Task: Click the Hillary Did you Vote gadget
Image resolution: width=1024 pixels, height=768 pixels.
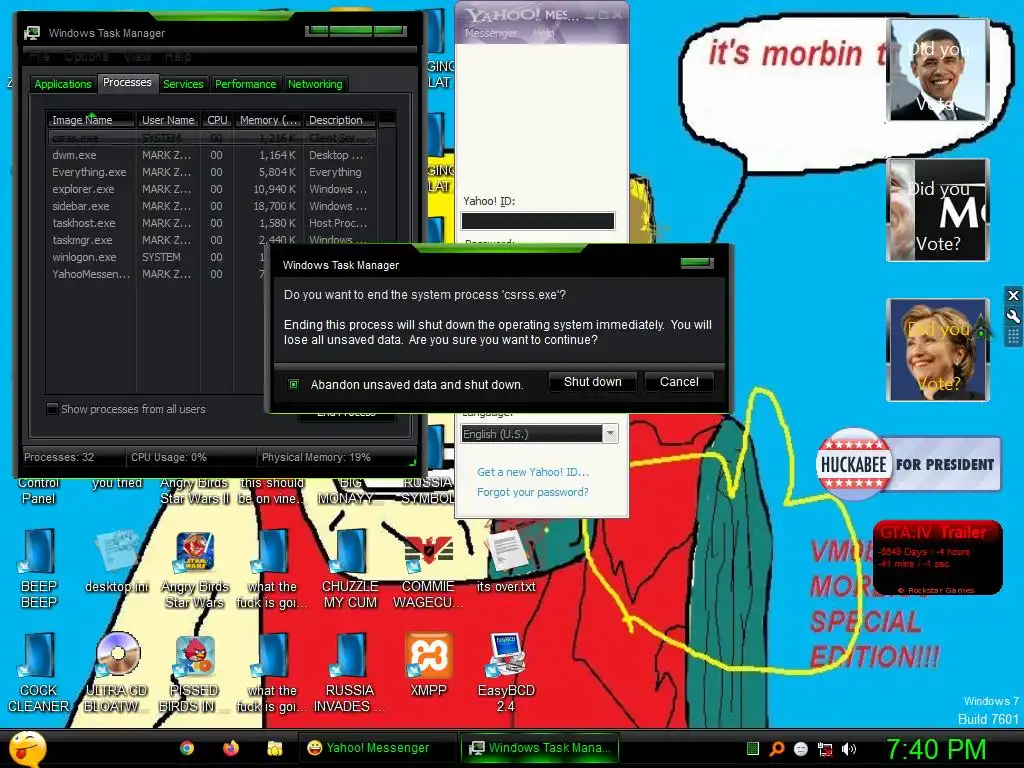Action: pyautogui.click(x=938, y=349)
